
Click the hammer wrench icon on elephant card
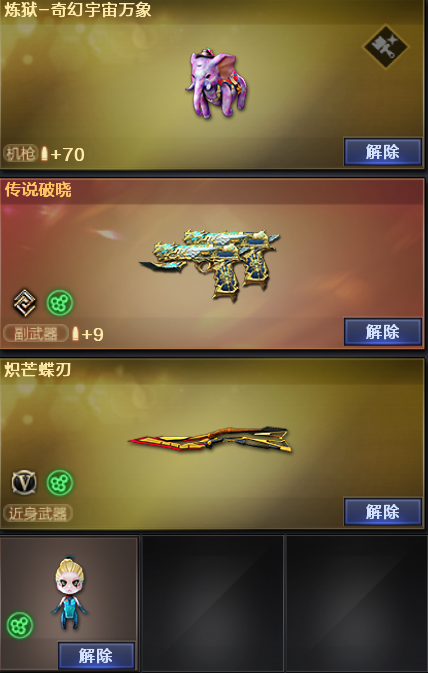tap(385, 47)
